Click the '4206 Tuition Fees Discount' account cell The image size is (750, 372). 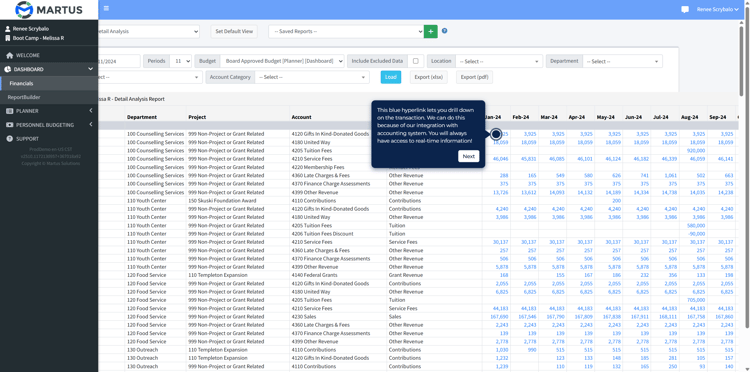pos(322,234)
